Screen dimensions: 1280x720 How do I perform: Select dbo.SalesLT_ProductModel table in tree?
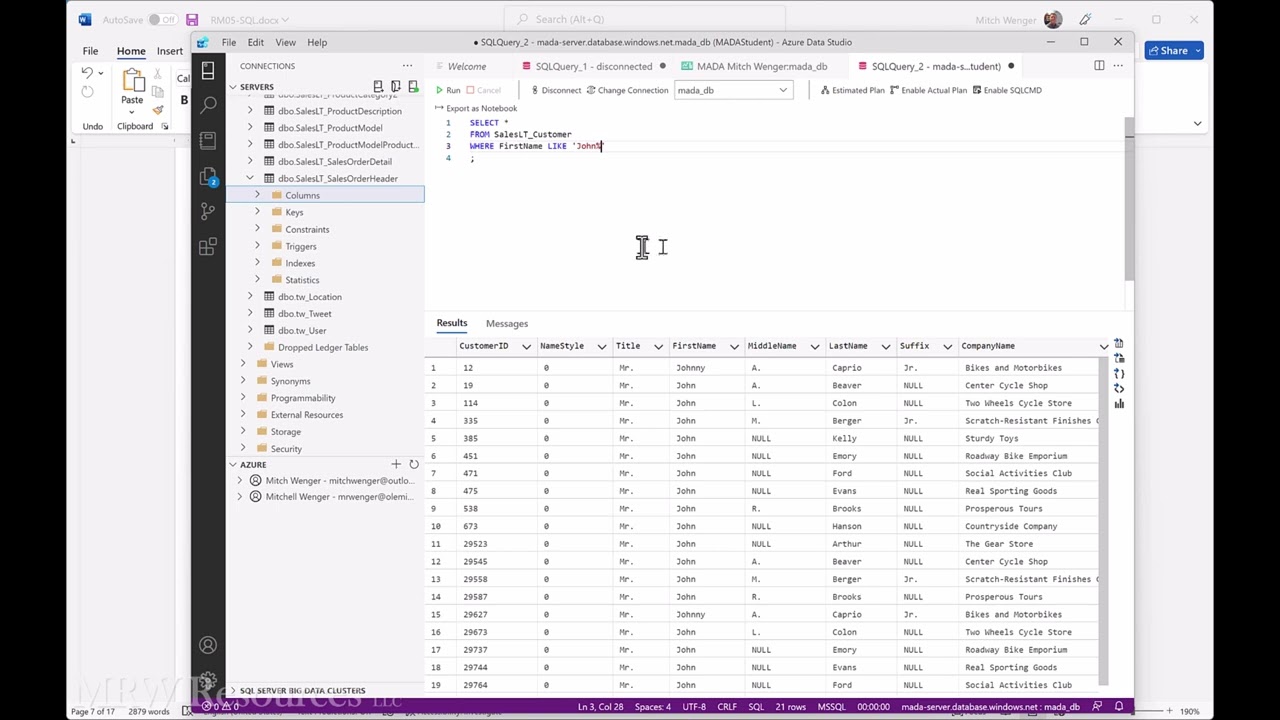(x=330, y=128)
